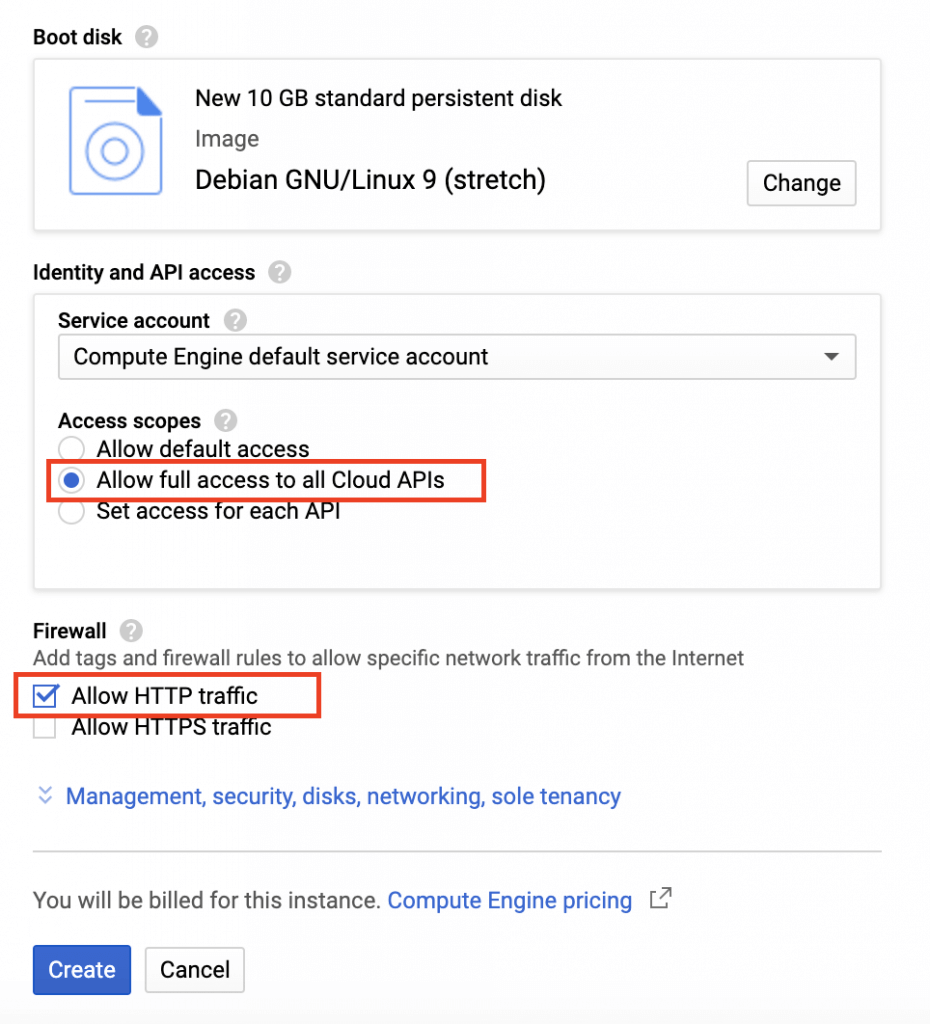The width and height of the screenshot is (930, 1024).
Task: Click the Service account help icon
Action: pos(234,320)
